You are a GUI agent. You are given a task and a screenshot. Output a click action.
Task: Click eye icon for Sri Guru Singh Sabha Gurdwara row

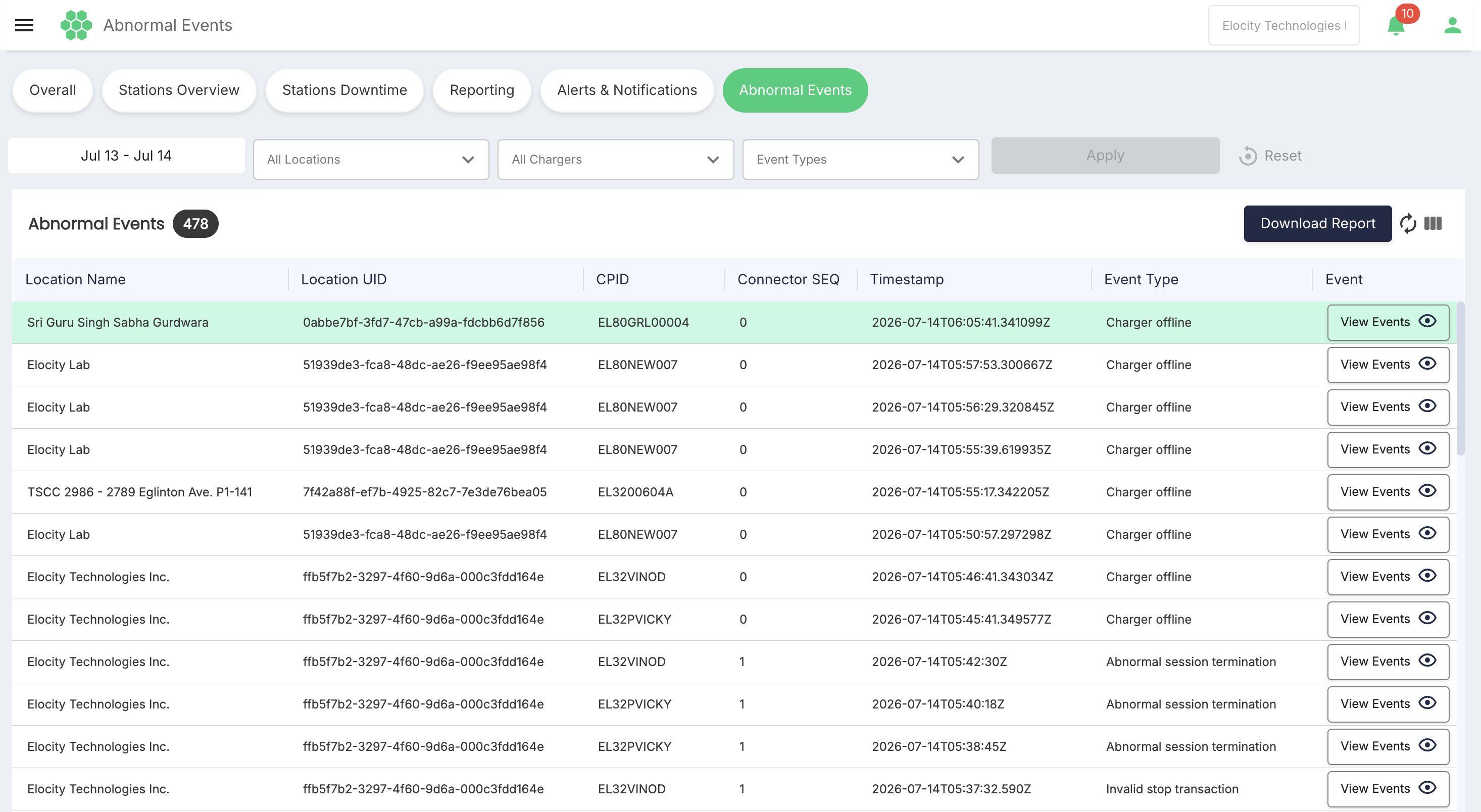(1427, 321)
